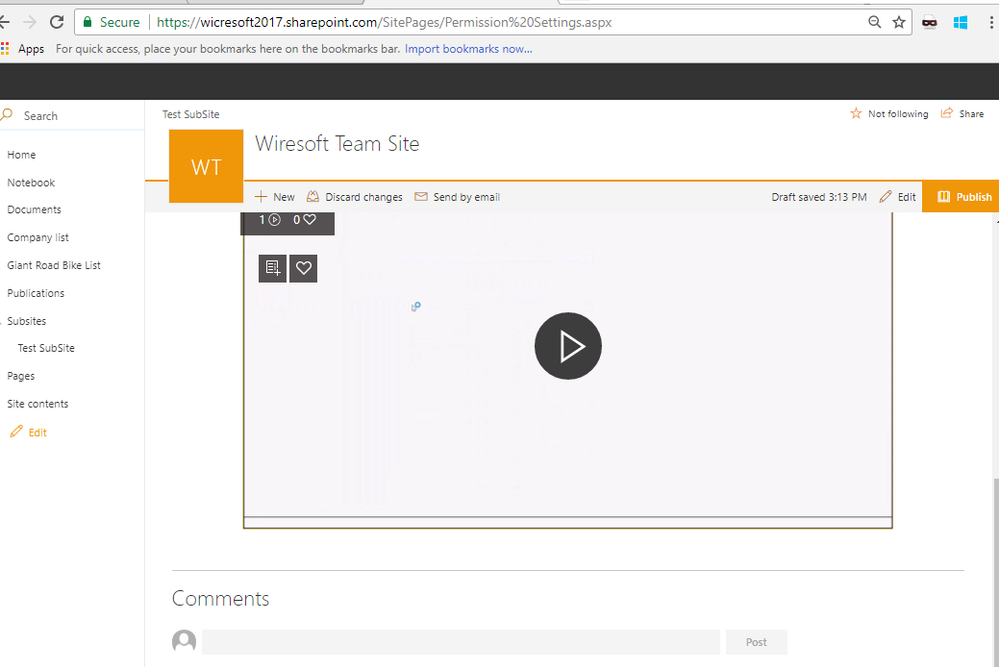Click the video view count indicator
Viewport: 999px width, 667px height.
pyautogui.click(x=270, y=220)
